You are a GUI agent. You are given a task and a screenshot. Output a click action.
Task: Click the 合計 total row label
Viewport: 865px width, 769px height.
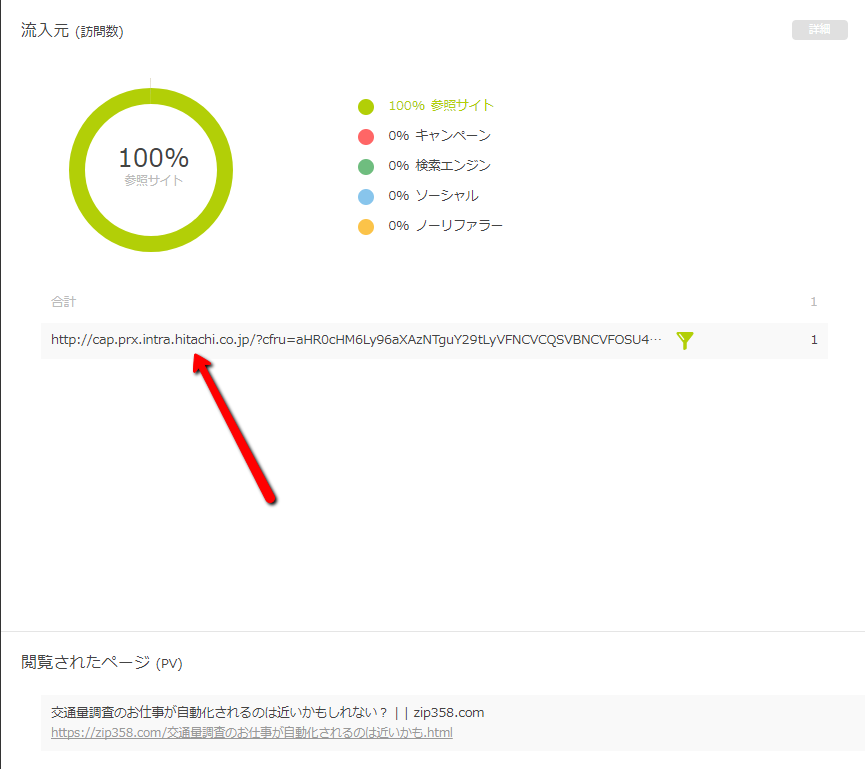click(63, 302)
